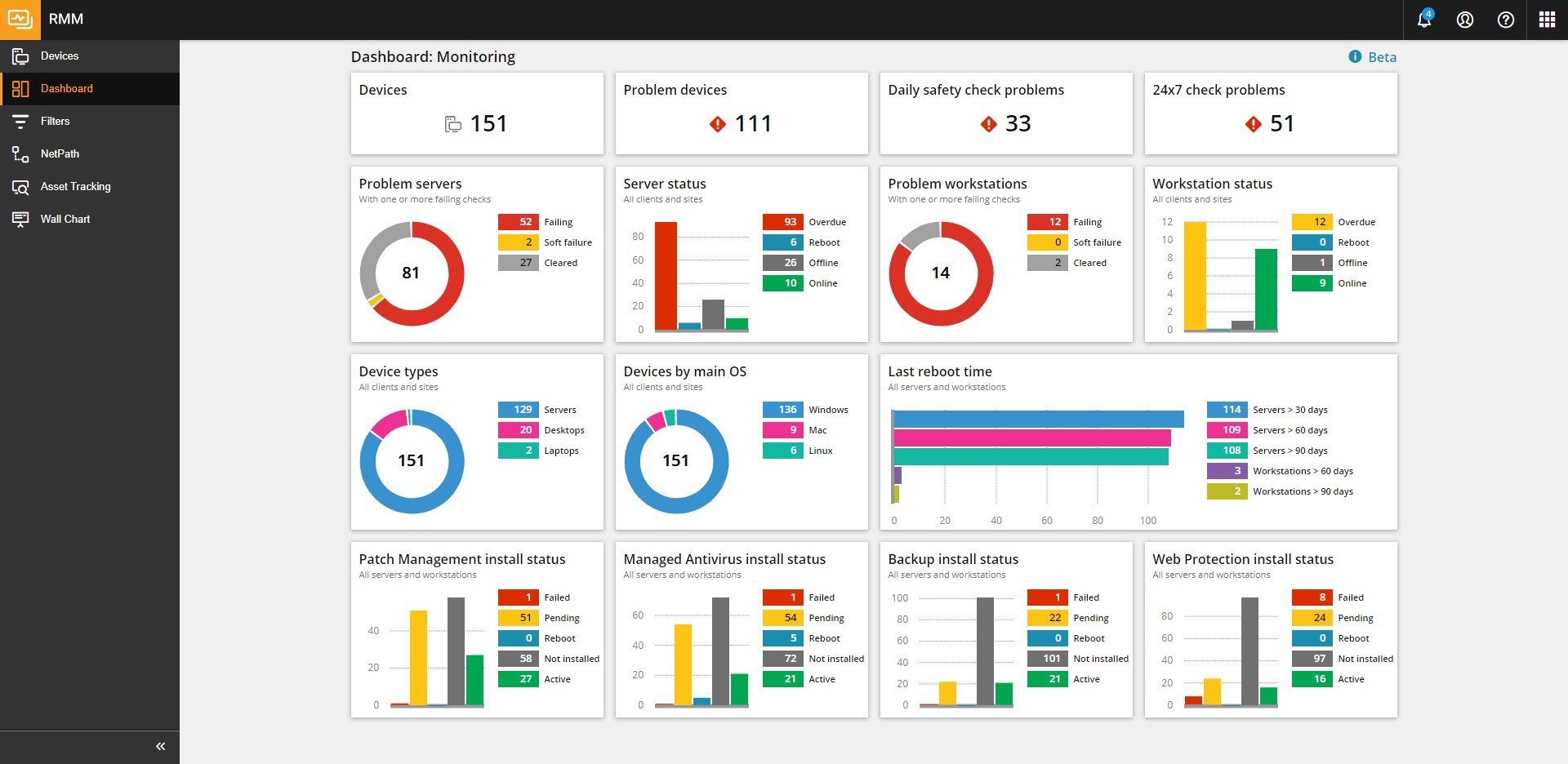This screenshot has height=764, width=1568.
Task: Click the Problem devices 111 tile
Action: (741, 113)
